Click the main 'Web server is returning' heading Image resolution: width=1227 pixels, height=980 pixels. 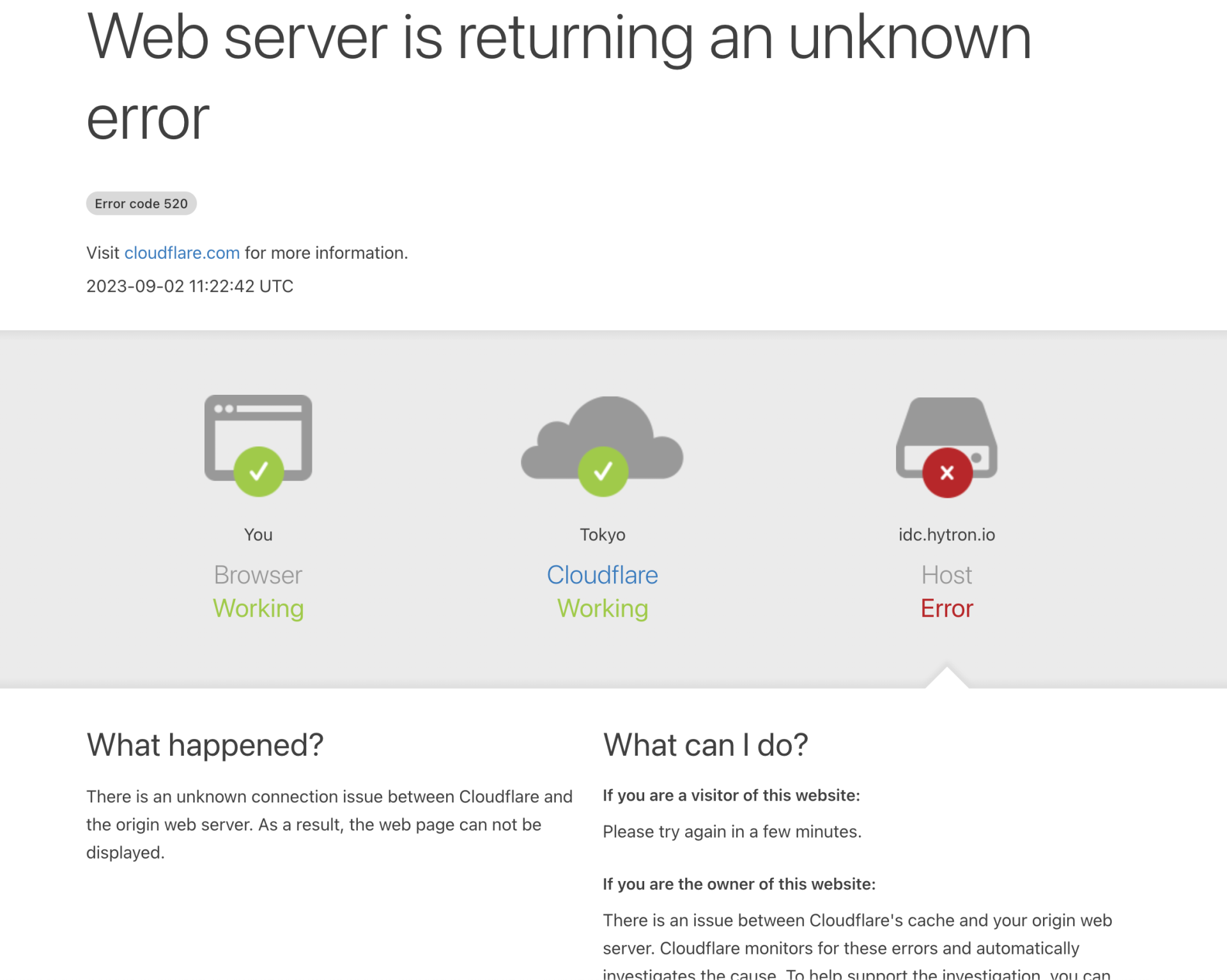[559, 77]
